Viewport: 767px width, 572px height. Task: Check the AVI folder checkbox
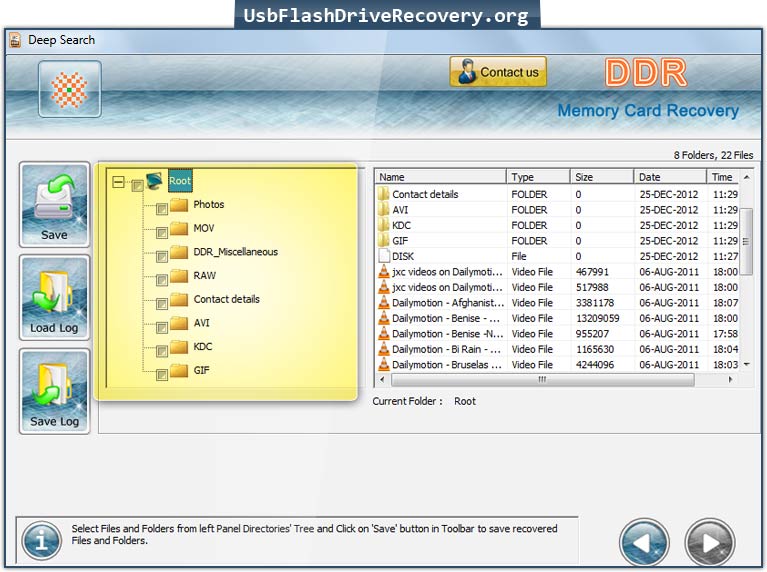(162, 328)
